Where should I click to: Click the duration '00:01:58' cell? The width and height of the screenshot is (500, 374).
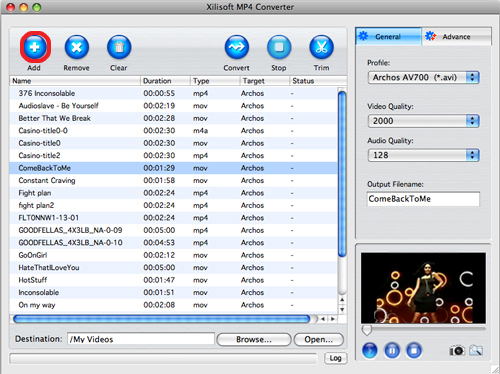(159, 180)
